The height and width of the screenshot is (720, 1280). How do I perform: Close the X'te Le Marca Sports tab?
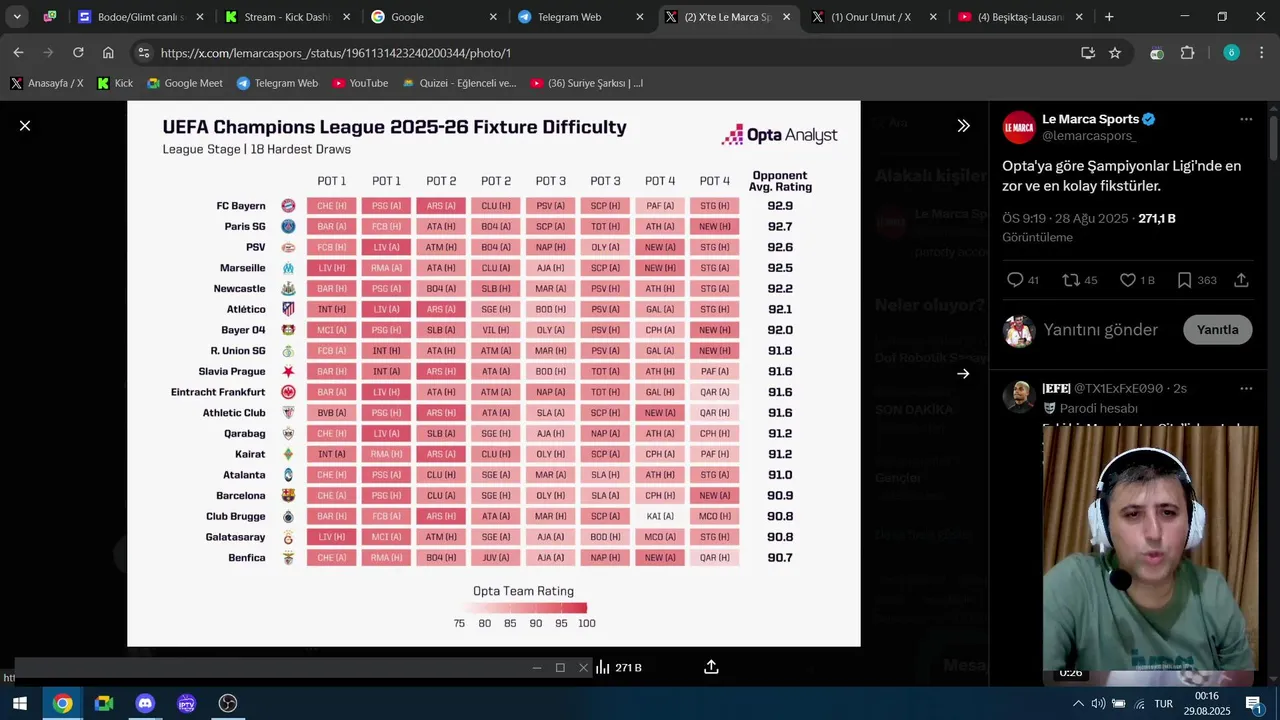click(x=787, y=17)
